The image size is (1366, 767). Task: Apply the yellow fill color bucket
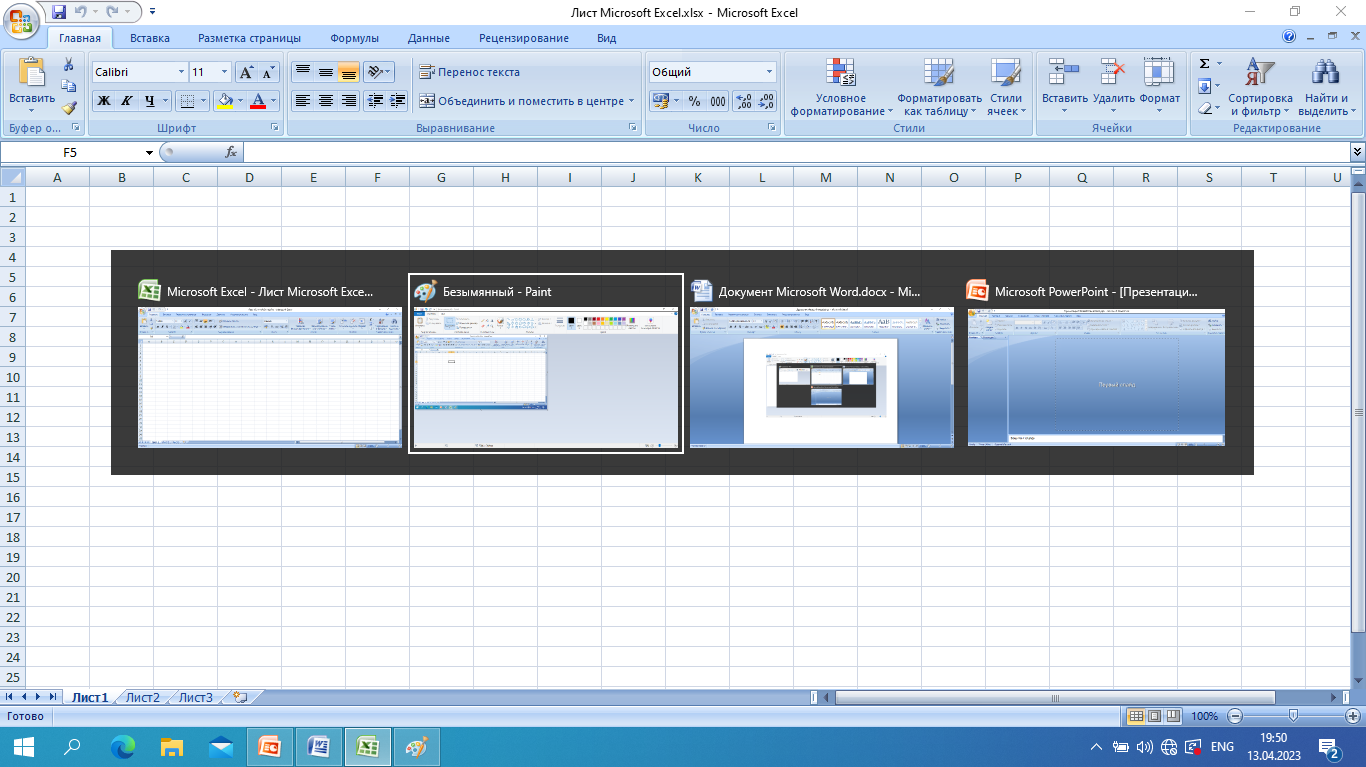tap(224, 101)
